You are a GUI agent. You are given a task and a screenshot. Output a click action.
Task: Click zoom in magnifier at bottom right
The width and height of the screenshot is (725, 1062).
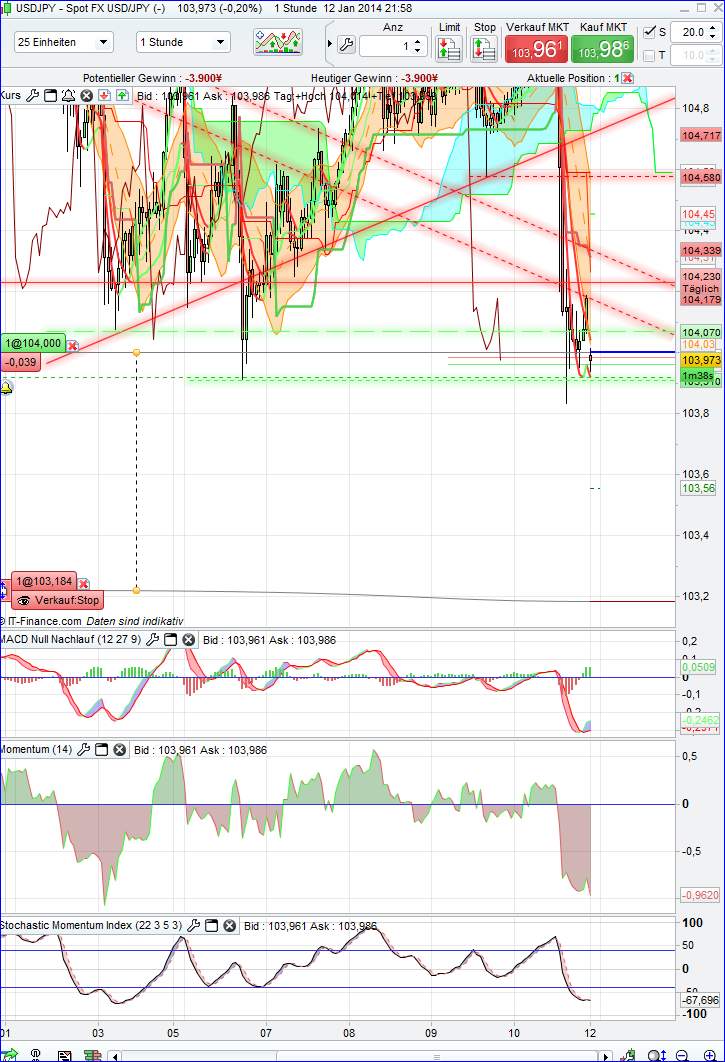[709, 1055]
